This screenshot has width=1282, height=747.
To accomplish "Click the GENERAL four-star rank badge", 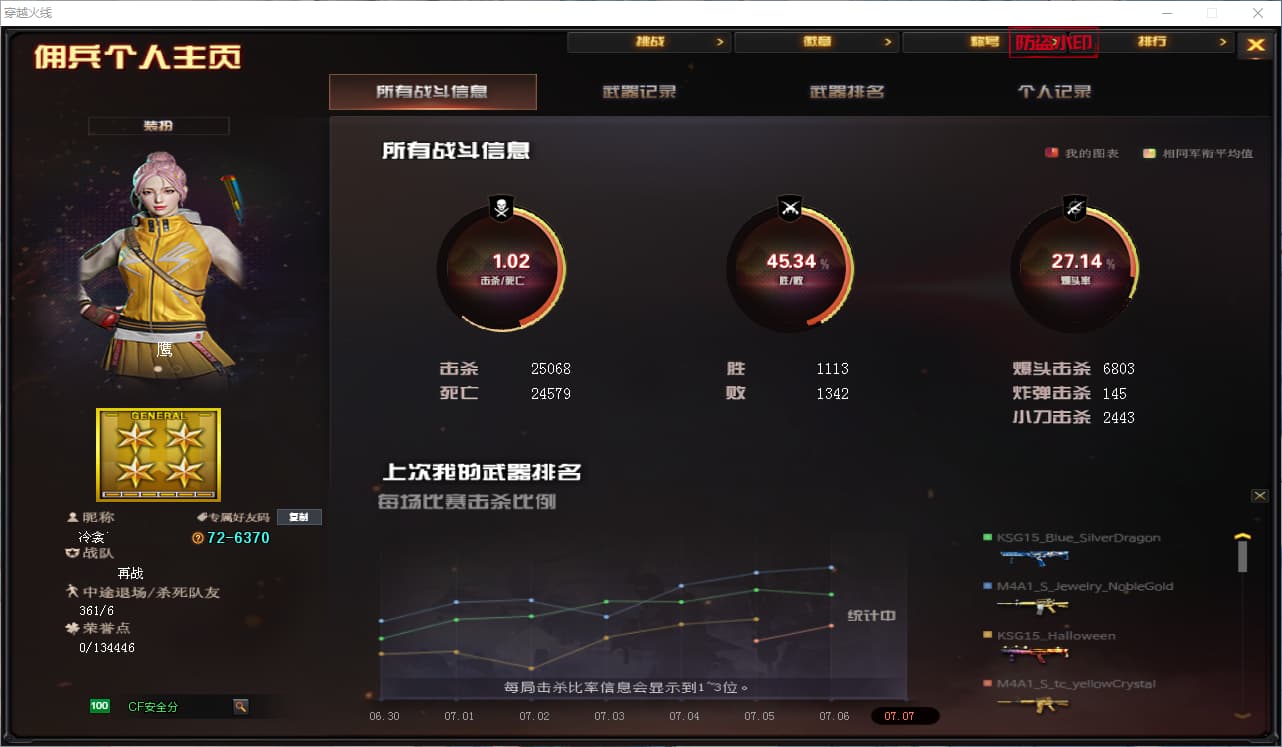I will pyautogui.click(x=158, y=455).
